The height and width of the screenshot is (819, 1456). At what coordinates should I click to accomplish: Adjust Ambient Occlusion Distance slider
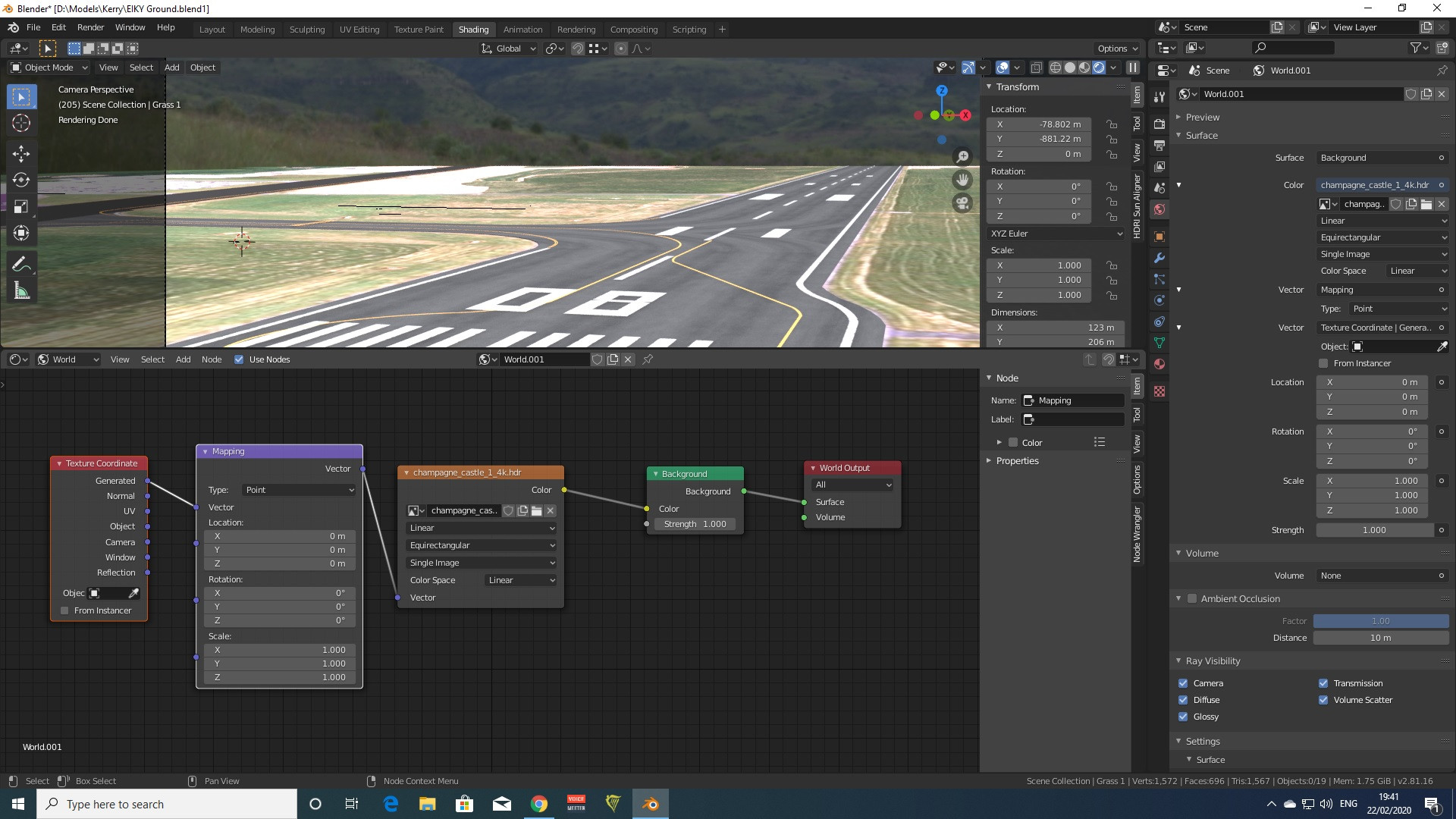(1381, 638)
